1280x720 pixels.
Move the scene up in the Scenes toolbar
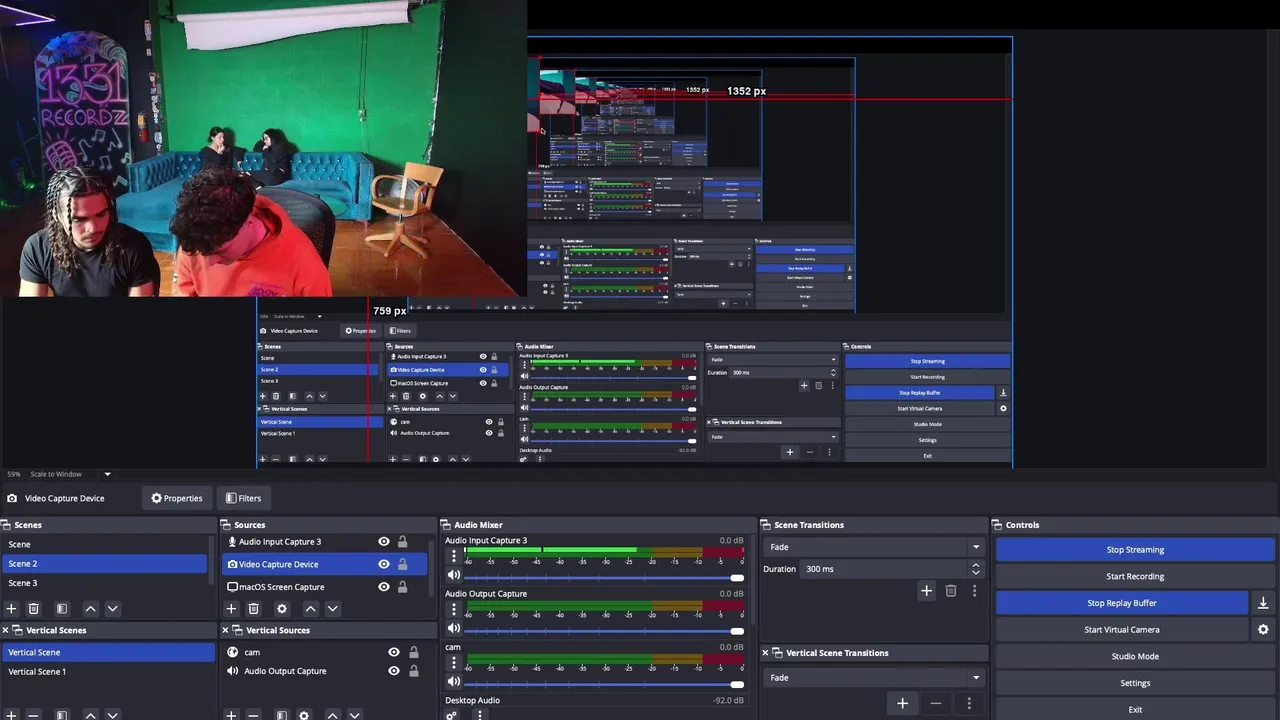90,608
